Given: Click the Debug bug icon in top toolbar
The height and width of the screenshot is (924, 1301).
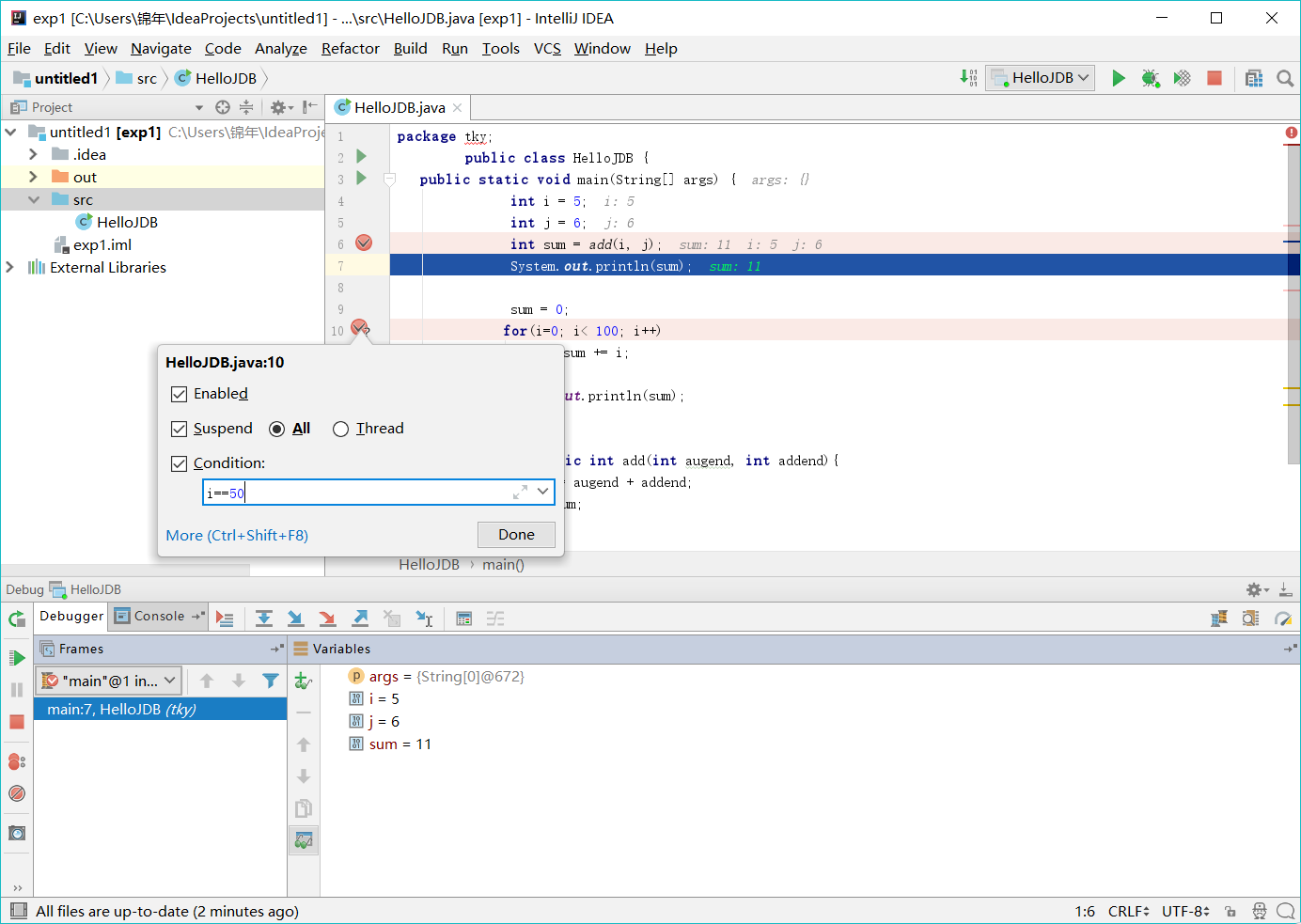Looking at the screenshot, I should click(1150, 78).
